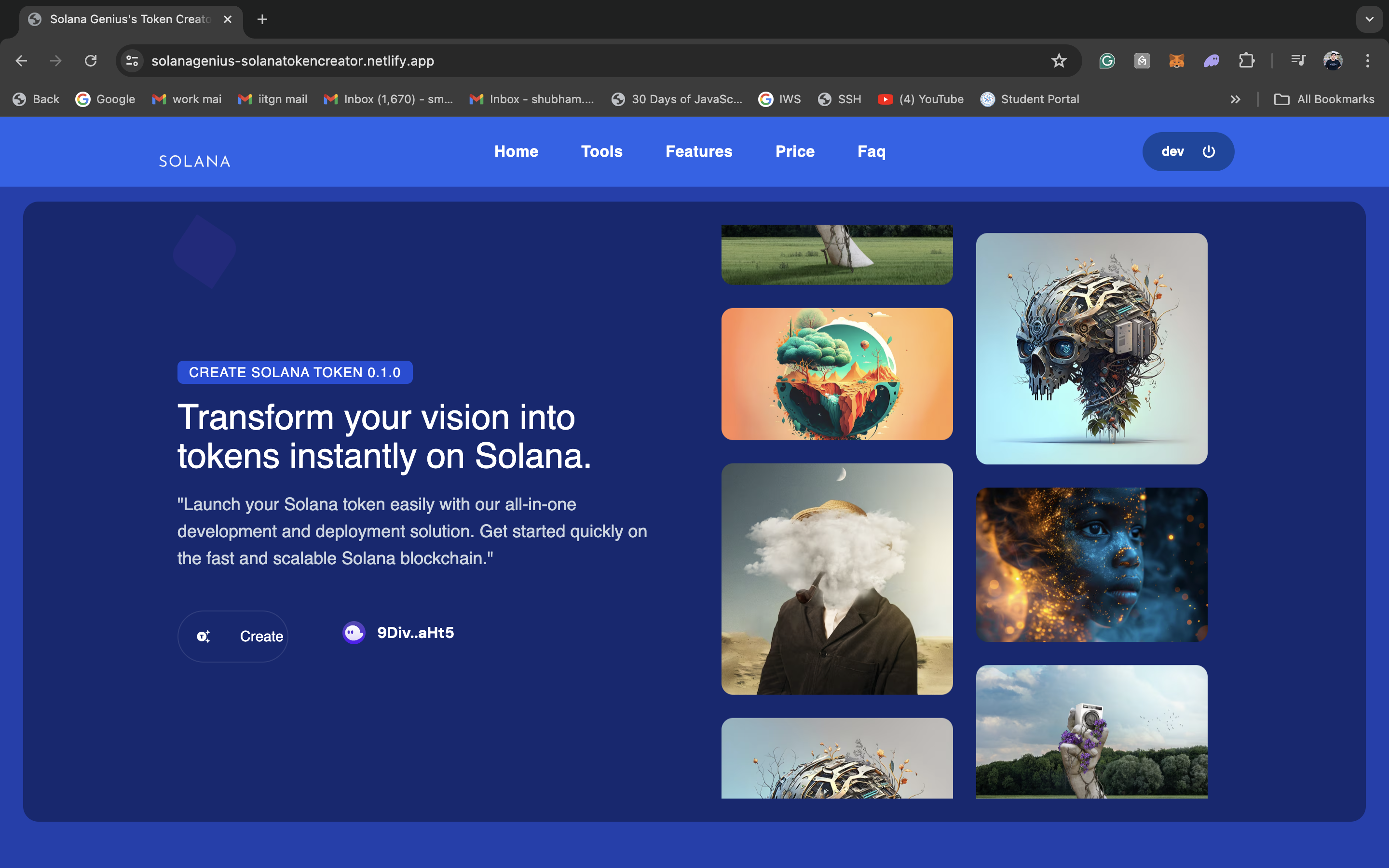Screen dimensions: 1389x868
Task: Open the Faq nav link
Action: 871,151
